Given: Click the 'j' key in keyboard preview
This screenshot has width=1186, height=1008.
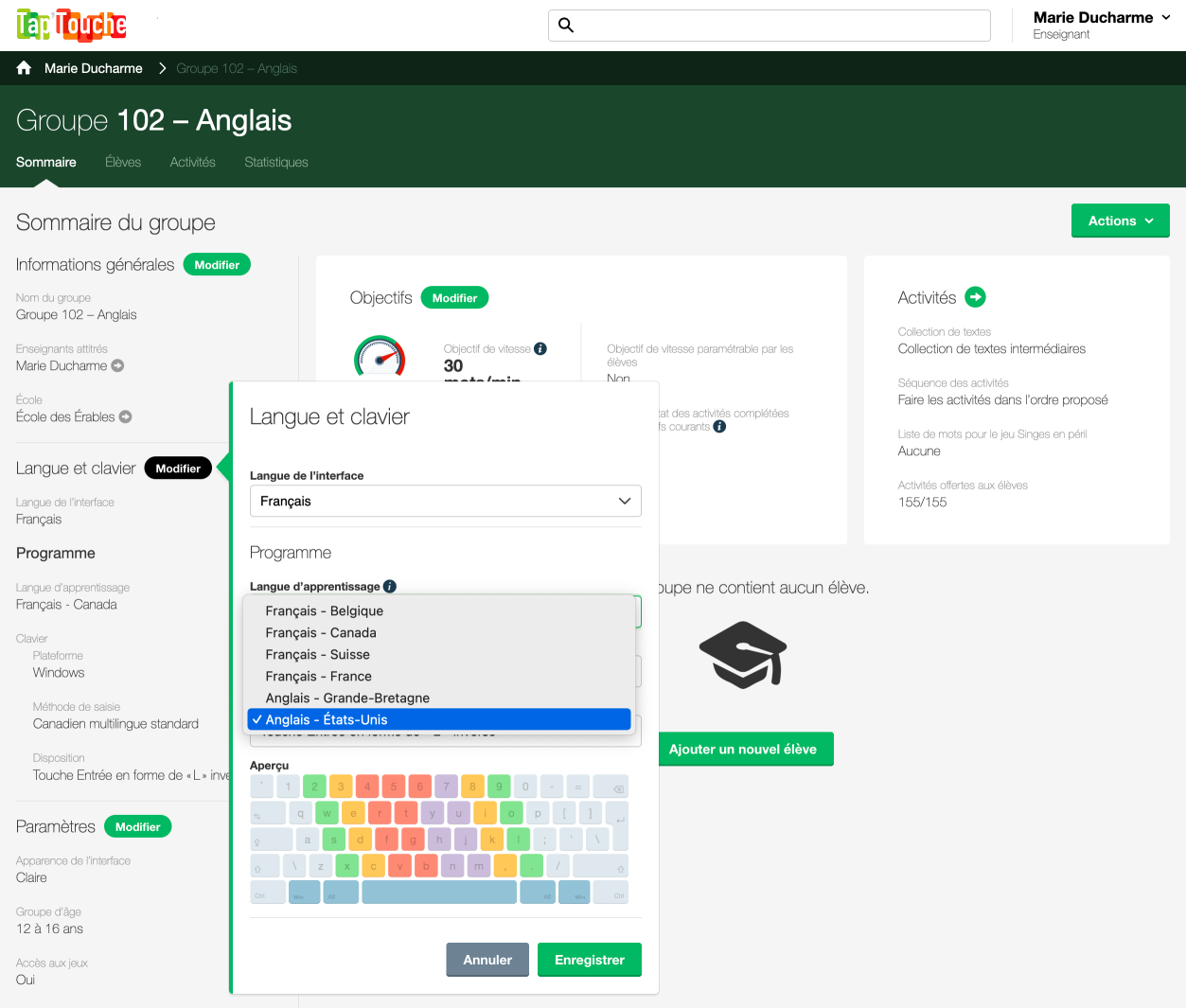Looking at the screenshot, I should click(466, 839).
